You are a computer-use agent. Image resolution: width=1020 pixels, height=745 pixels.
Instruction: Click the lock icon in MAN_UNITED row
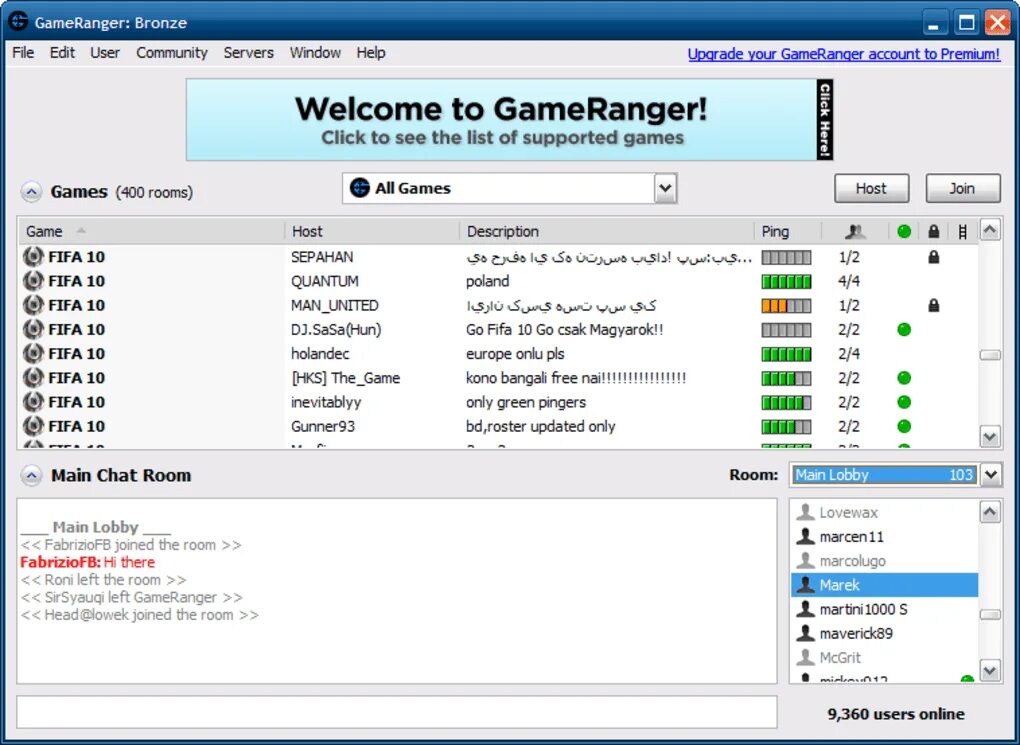[x=933, y=305]
